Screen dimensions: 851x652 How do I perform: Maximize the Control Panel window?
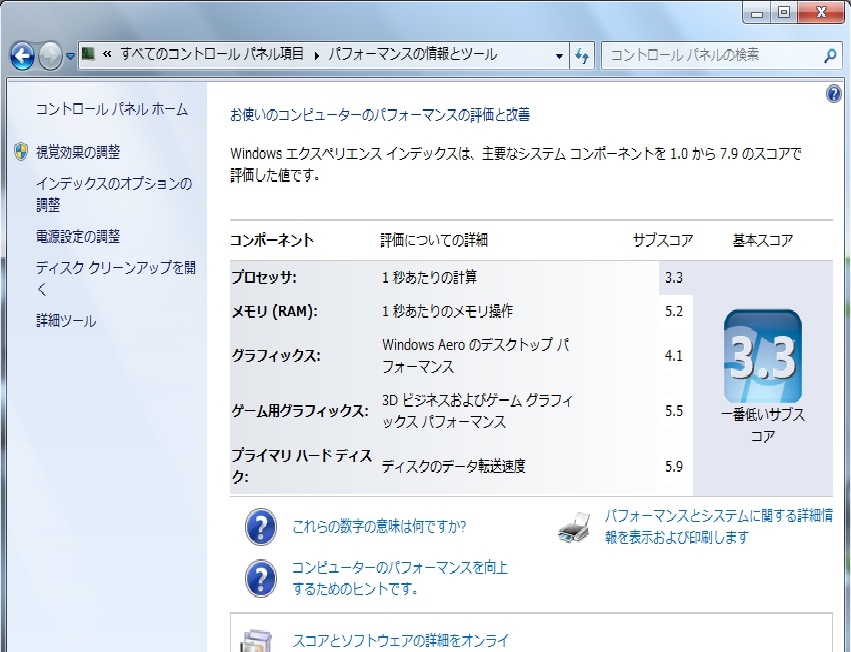pyautogui.click(x=783, y=12)
